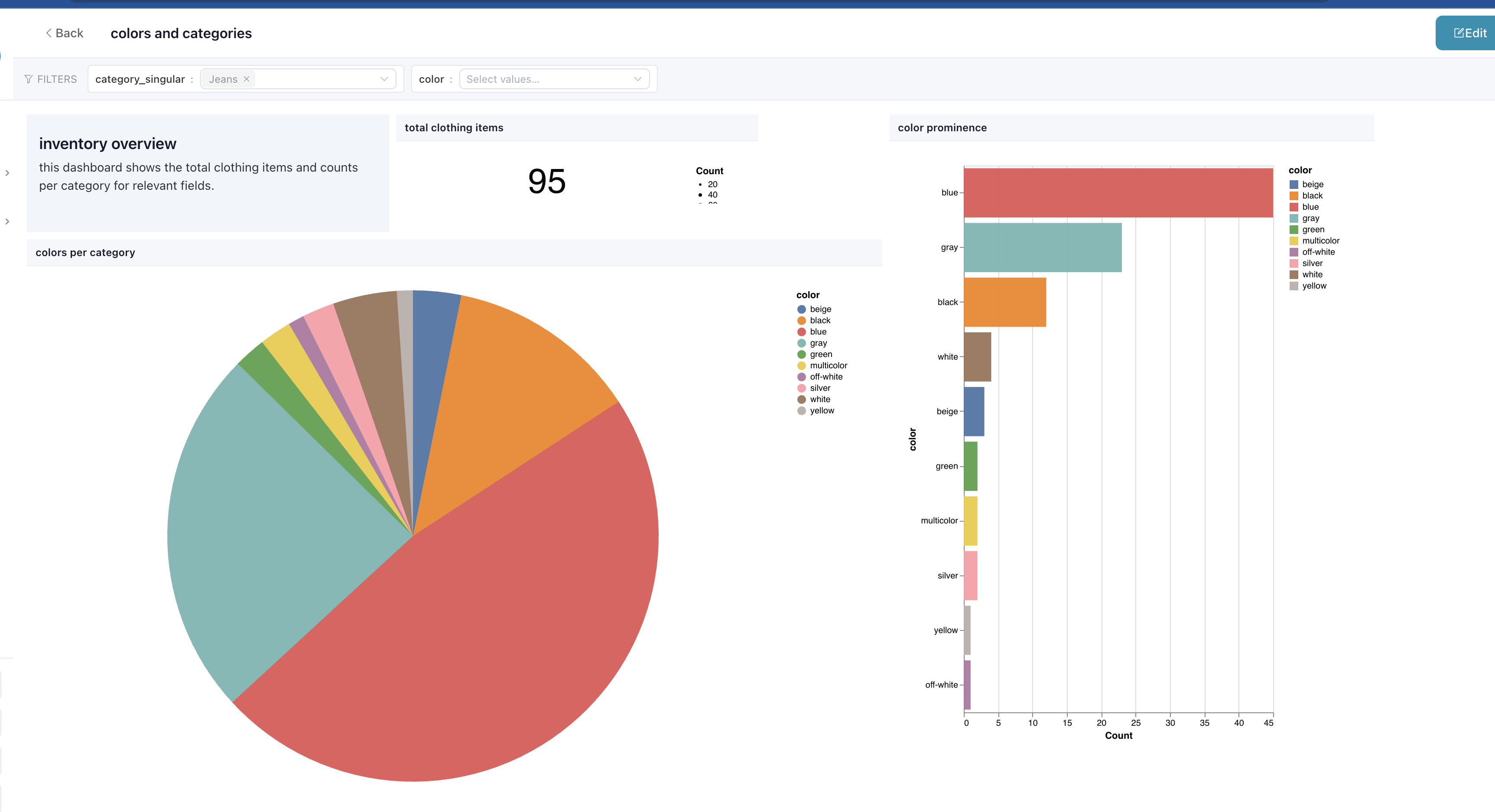
Task: Go back using the Back arrow
Action: coord(64,33)
